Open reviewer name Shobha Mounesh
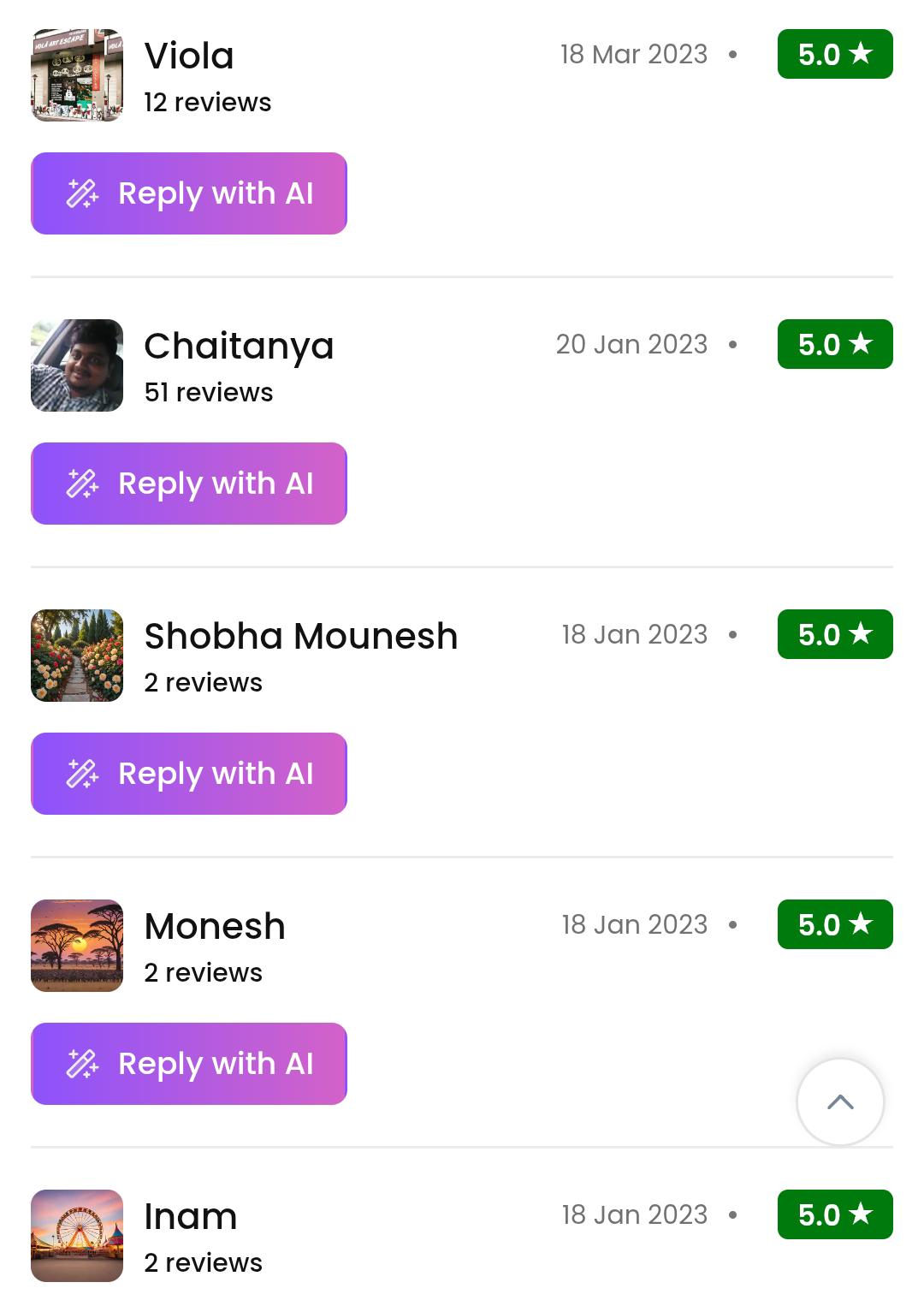The width and height of the screenshot is (924, 1312). click(301, 636)
